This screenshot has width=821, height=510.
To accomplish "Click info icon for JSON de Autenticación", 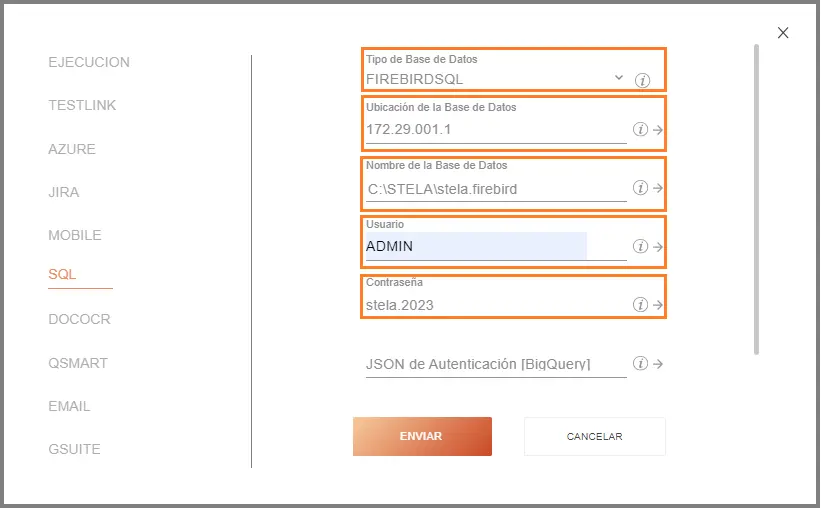I will tap(640, 364).
